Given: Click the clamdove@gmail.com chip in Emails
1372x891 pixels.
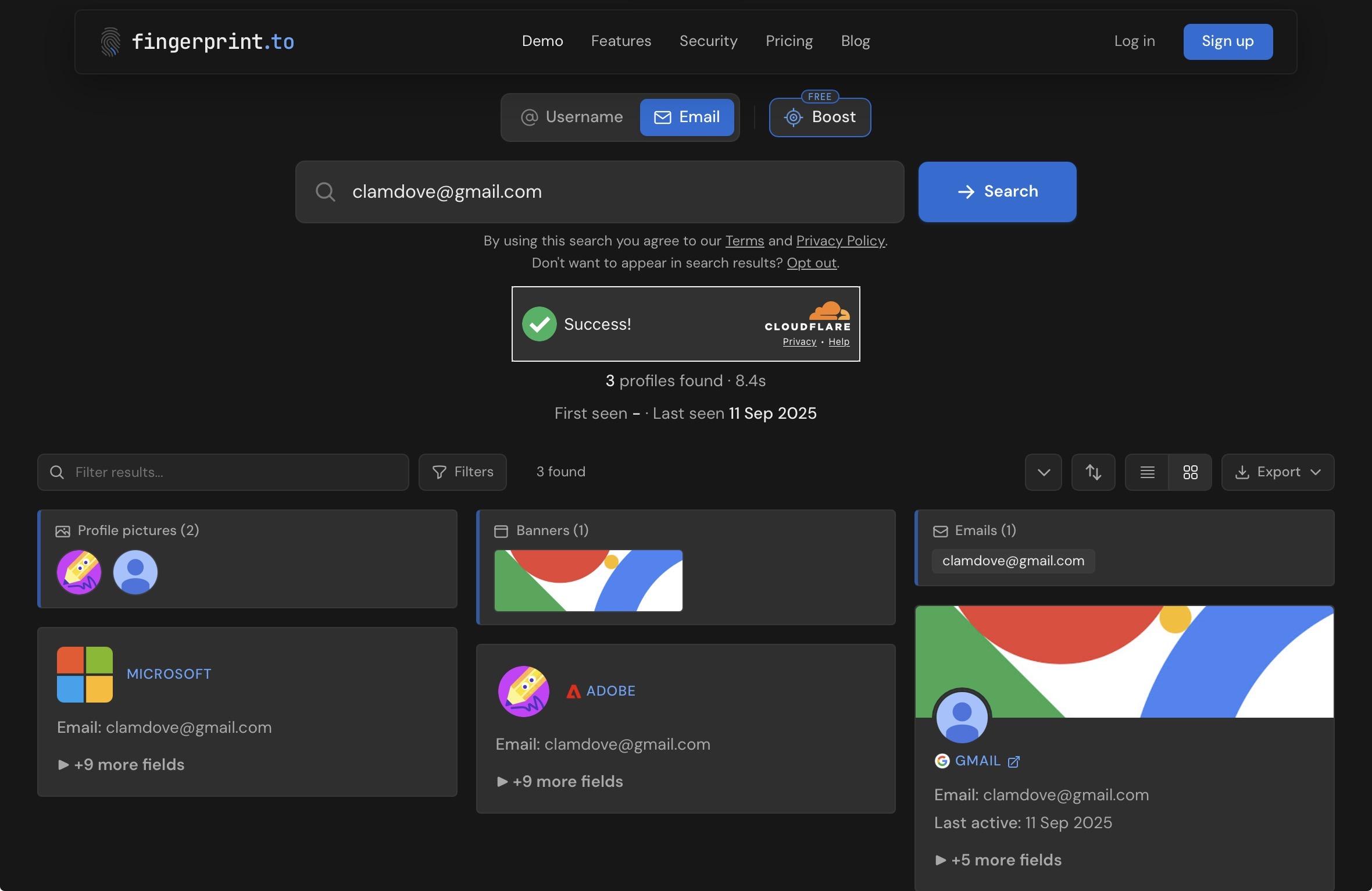Looking at the screenshot, I should tap(1013, 561).
